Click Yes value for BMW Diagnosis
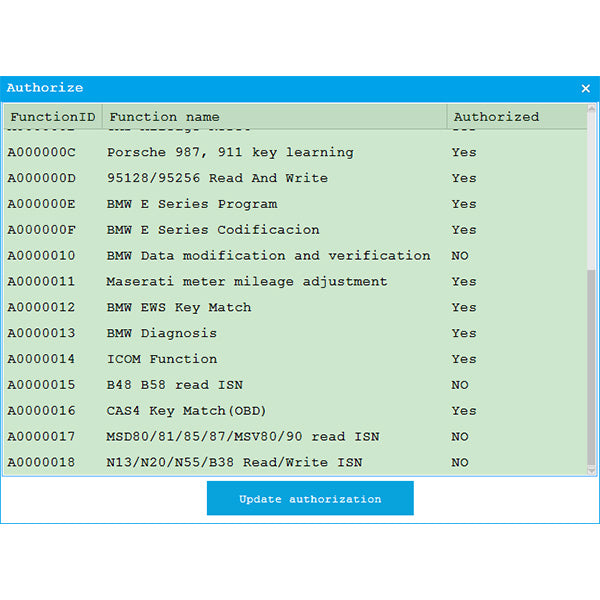 pyautogui.click(x=464, y=333)
